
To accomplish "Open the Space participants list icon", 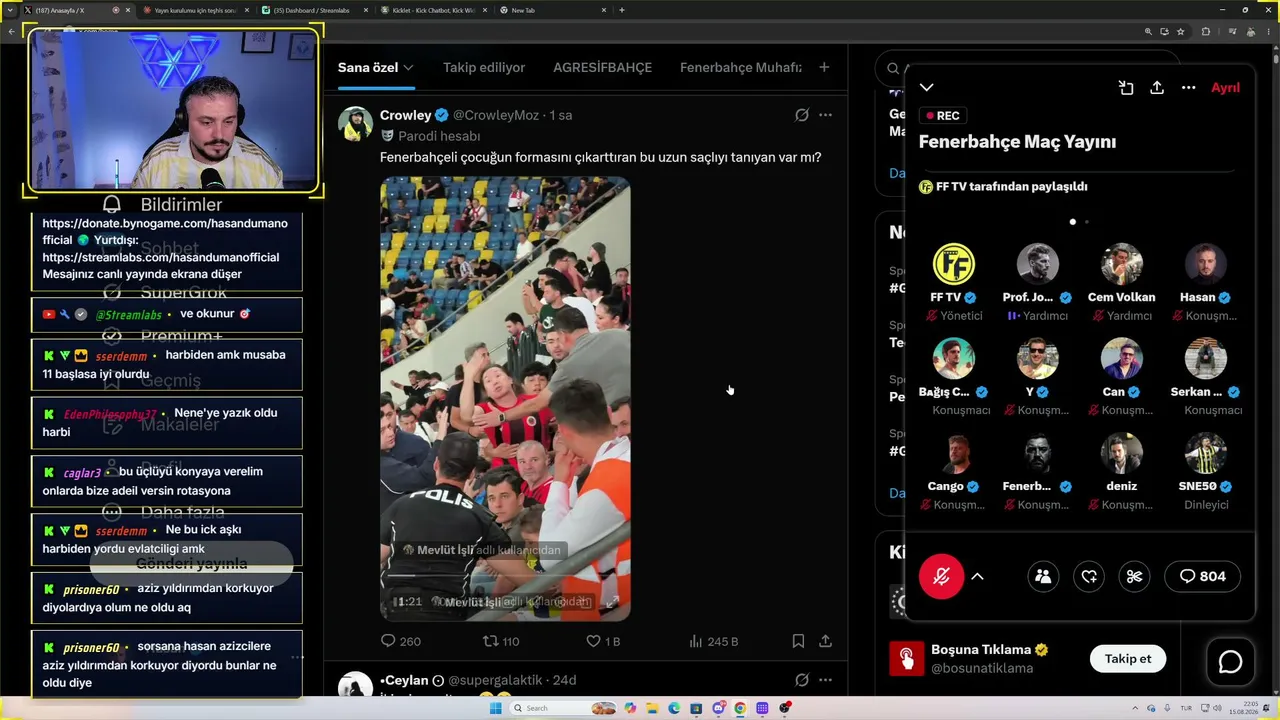I will click(x=1043, y=576).
